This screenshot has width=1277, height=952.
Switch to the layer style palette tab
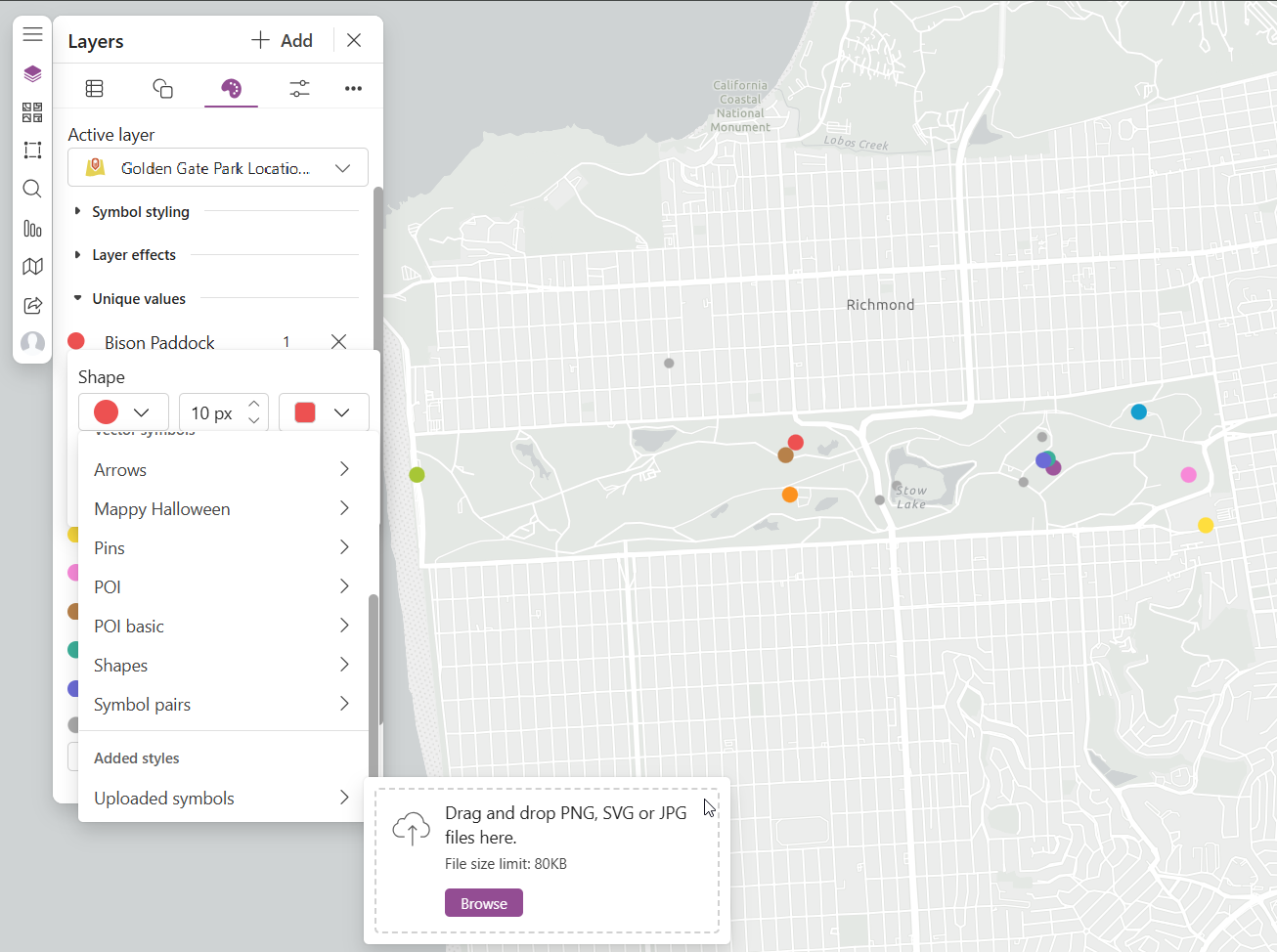[x=231, y=88]
